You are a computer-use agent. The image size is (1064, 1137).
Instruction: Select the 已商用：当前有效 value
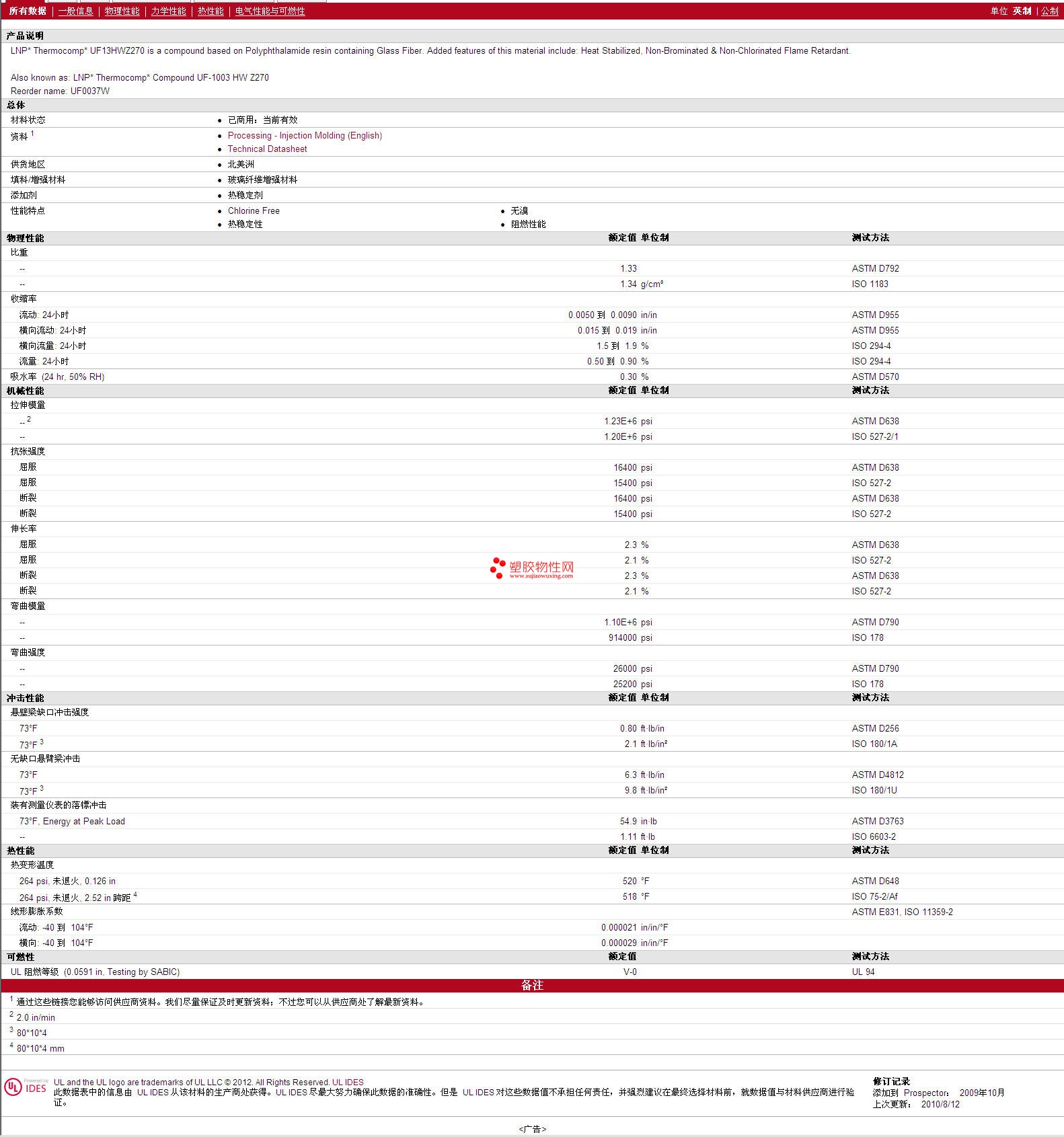pyautogui.click(x=262, y=120)
